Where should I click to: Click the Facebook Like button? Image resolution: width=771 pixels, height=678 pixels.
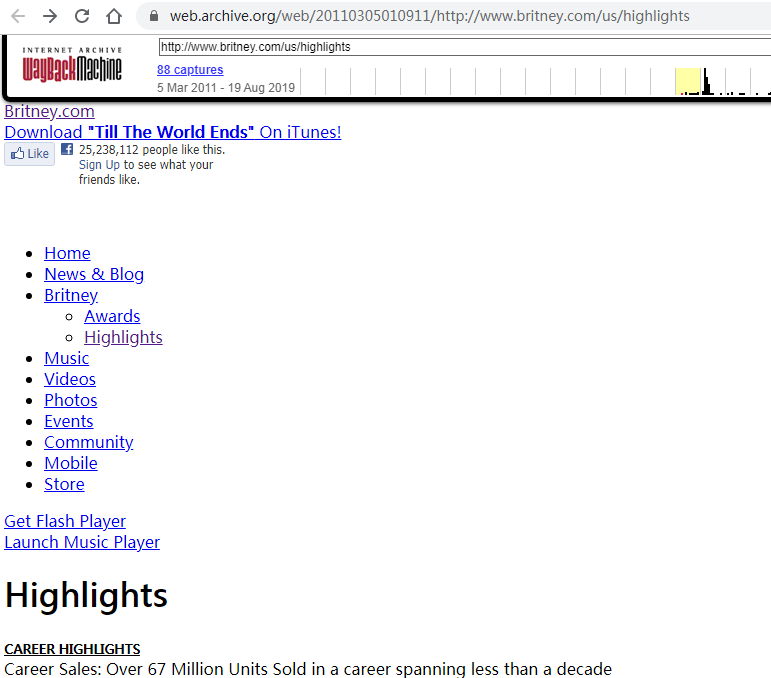pyautogui.click(x=30, y=154)
